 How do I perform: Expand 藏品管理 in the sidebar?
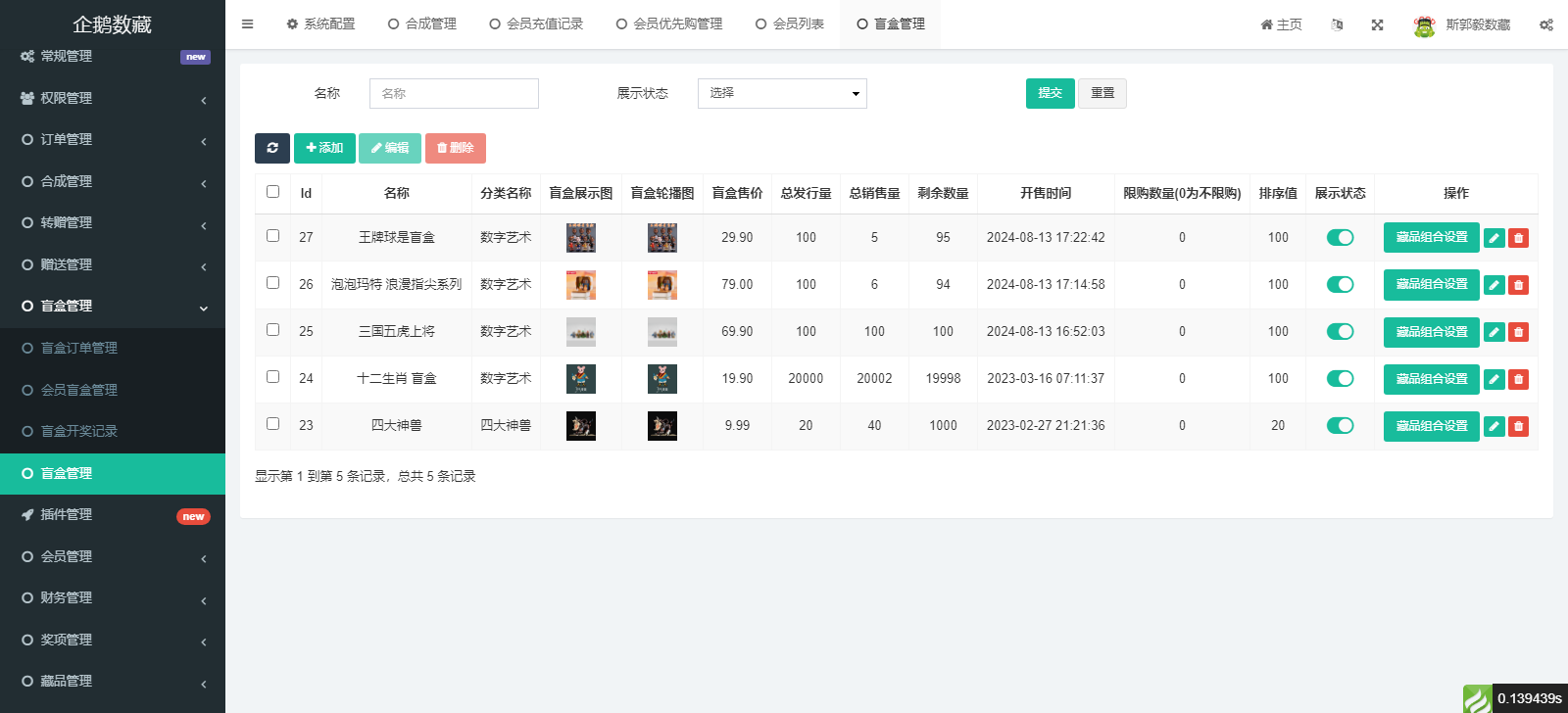(x=113, y=682)
